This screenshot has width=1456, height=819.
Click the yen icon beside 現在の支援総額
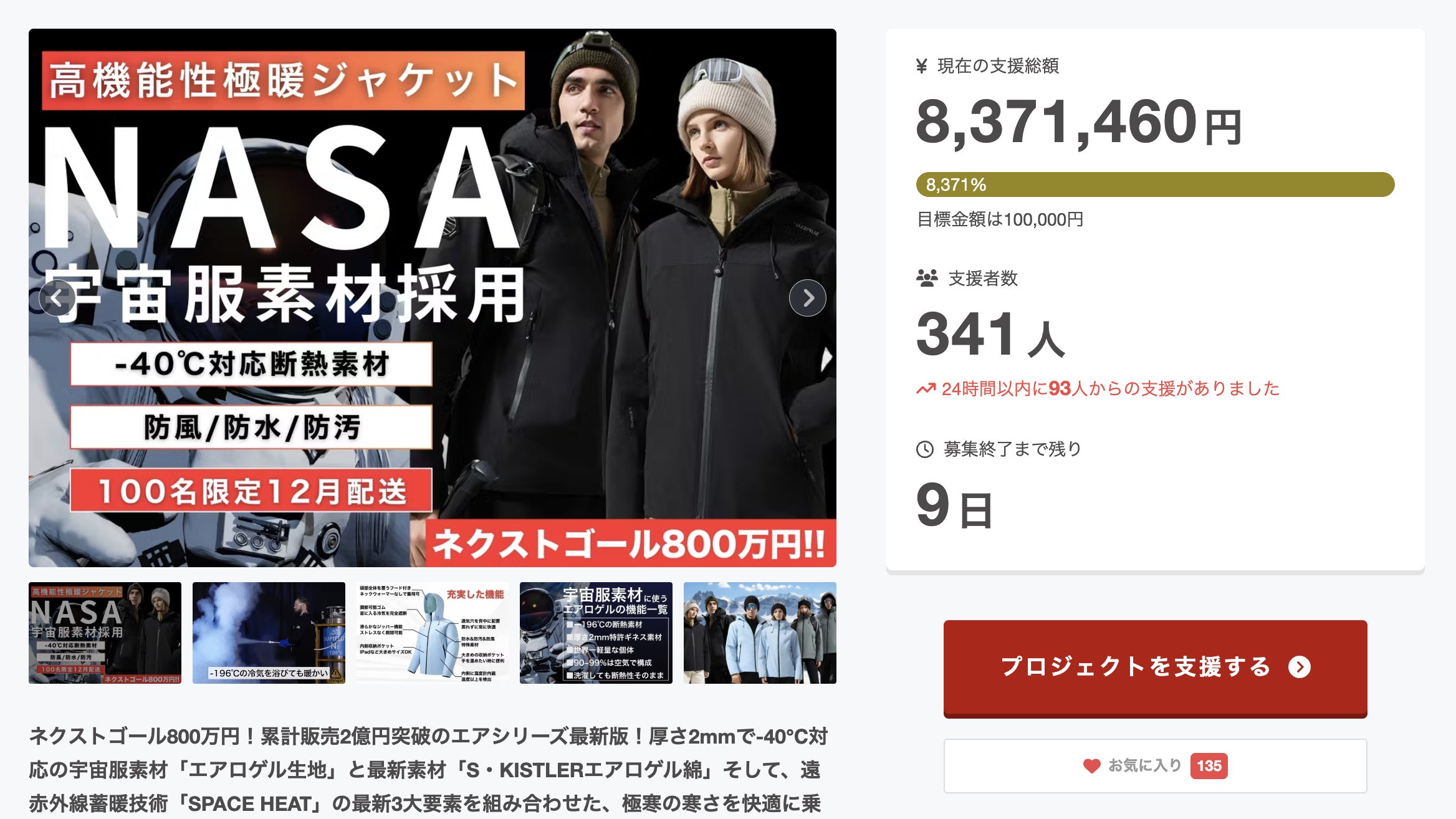922,66
